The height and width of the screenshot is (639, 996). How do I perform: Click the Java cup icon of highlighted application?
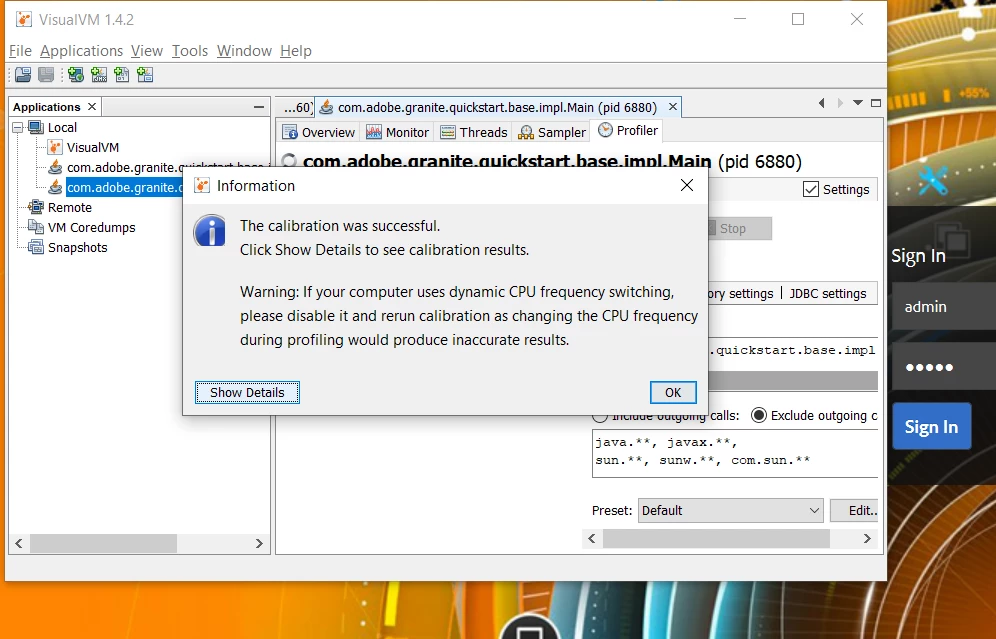pos(56,187)
